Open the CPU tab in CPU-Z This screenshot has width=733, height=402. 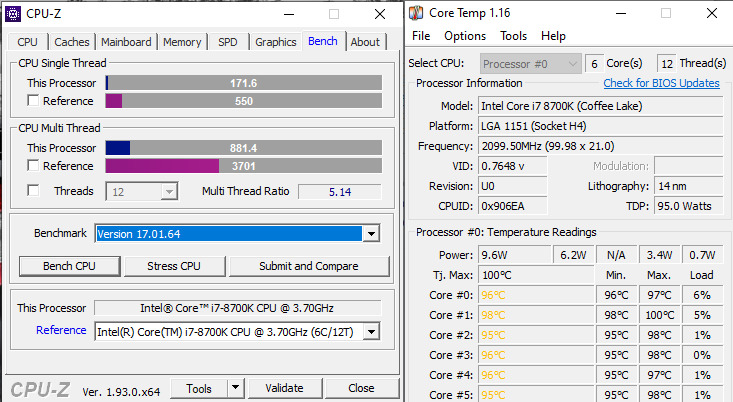pyautogui.click(x=28, y=42)
